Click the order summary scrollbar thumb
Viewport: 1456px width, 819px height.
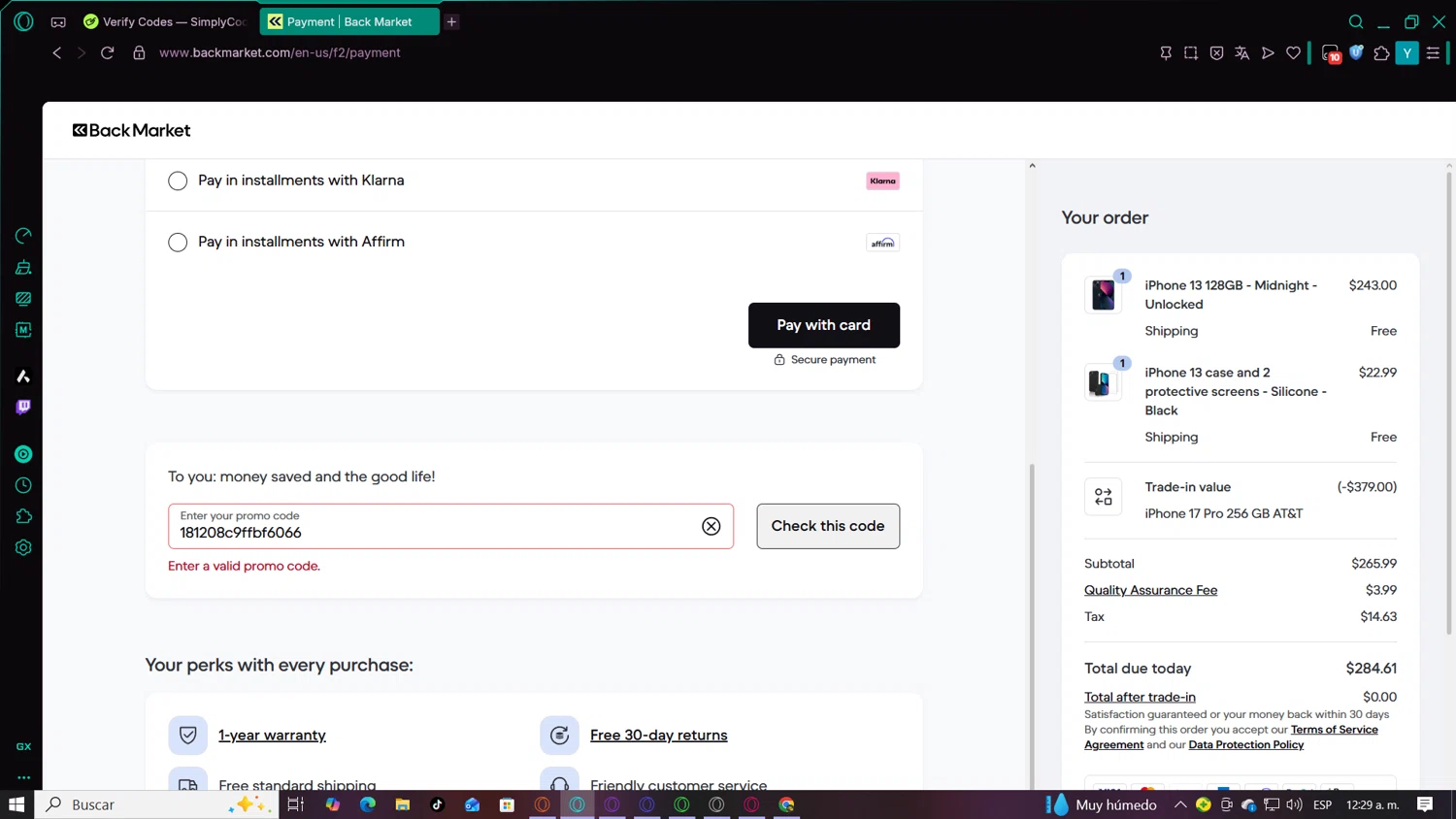[1449, 404]
